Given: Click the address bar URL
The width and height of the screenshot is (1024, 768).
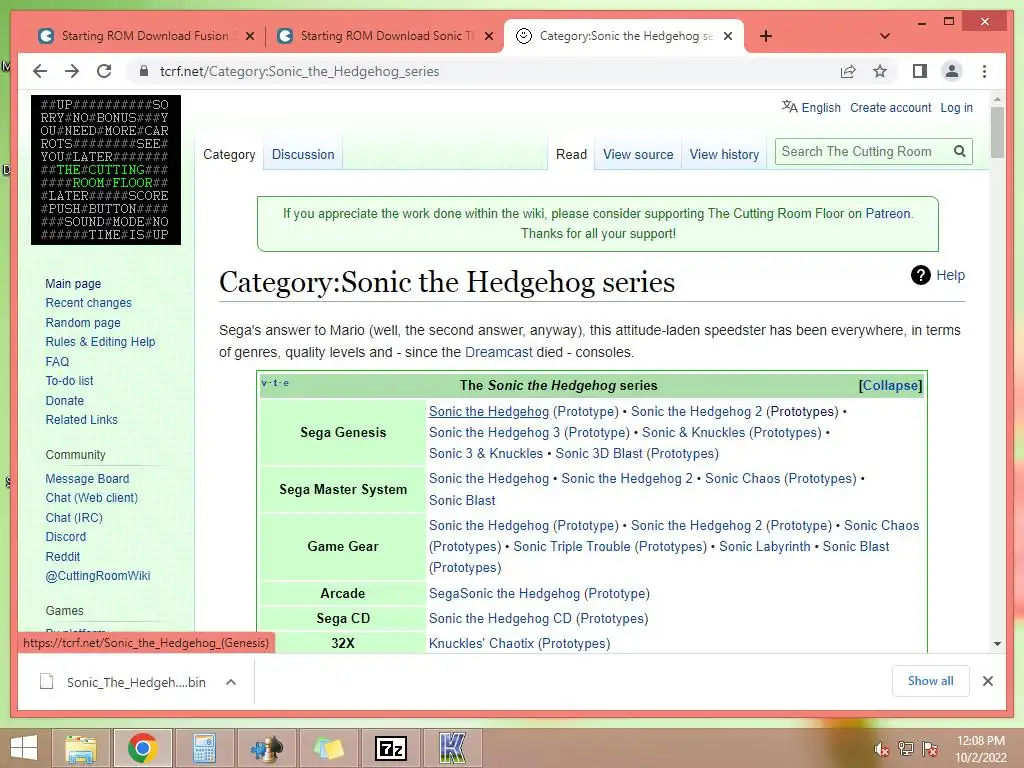Looking at the screenshot, I should pos(299,71).
